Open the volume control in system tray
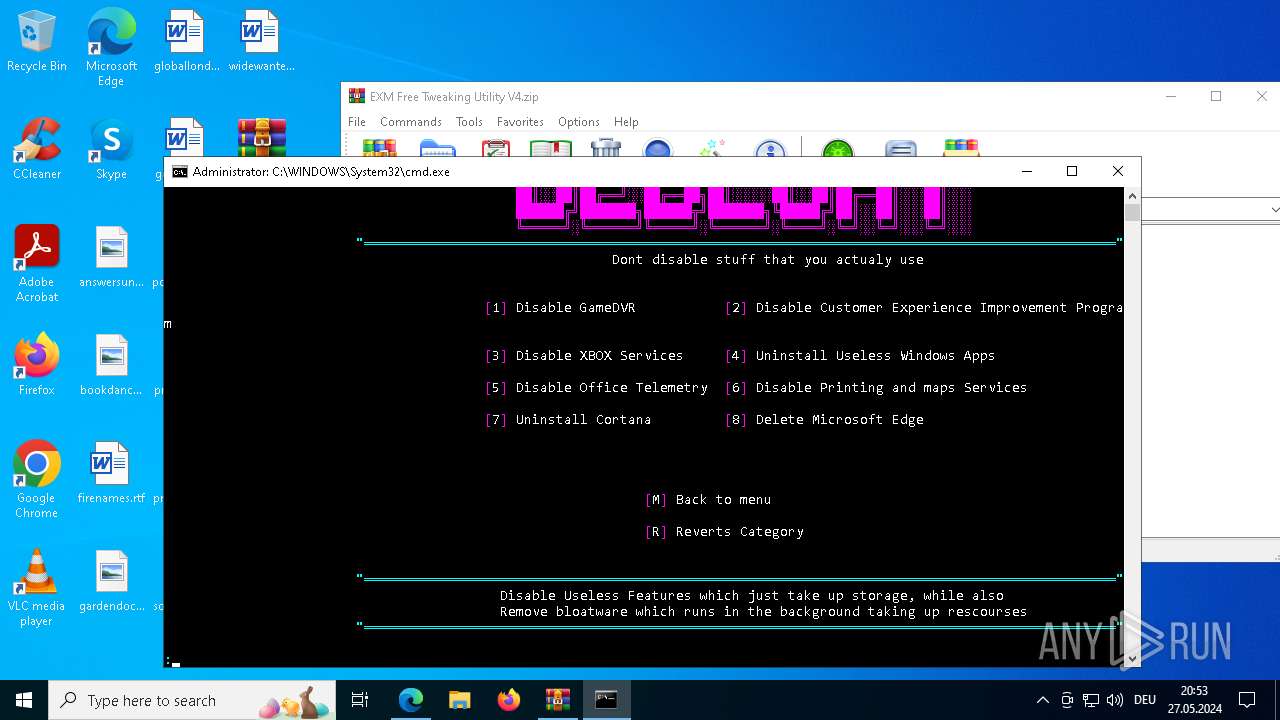 point(1115,700)
